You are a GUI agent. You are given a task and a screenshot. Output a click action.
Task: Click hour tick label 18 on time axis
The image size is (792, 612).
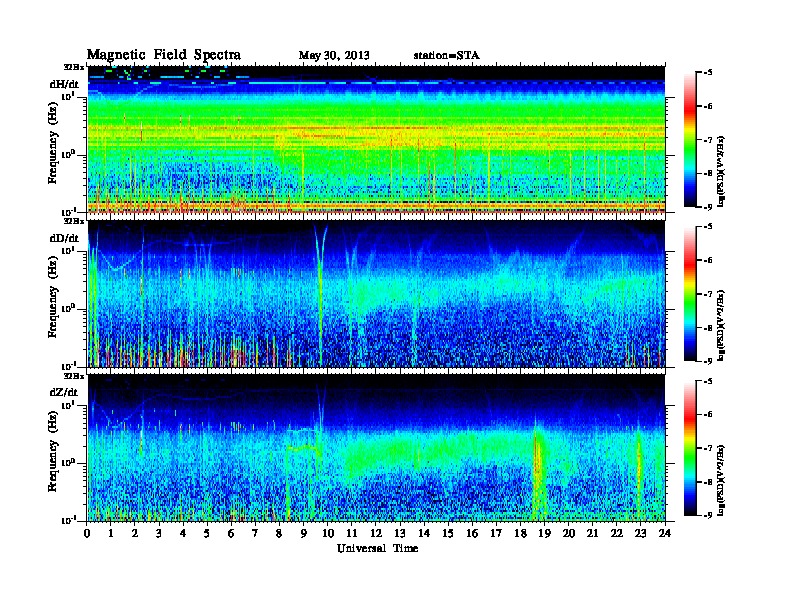[520, 533]
